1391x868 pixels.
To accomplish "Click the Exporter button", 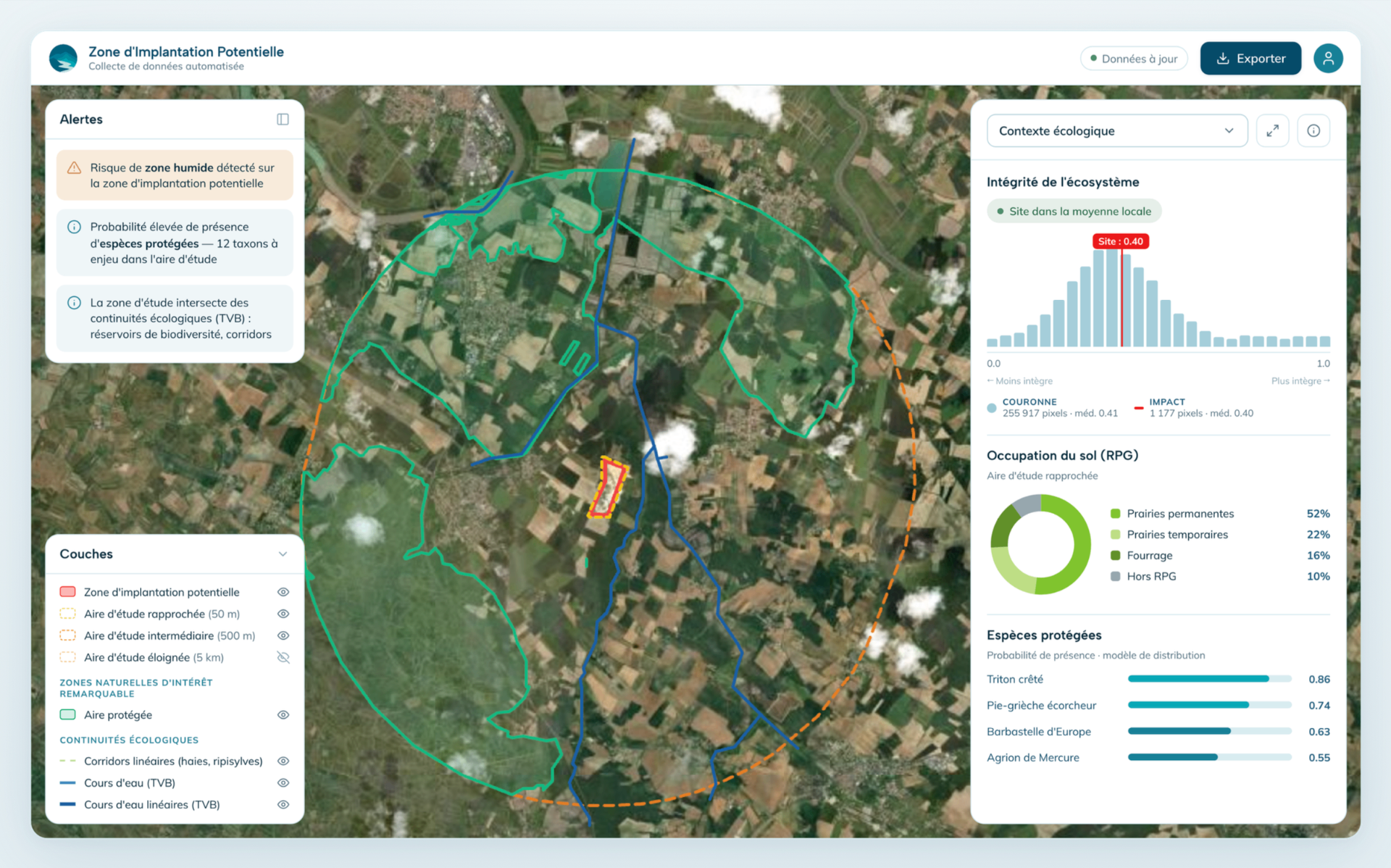I will click(x=1250, y=58).
